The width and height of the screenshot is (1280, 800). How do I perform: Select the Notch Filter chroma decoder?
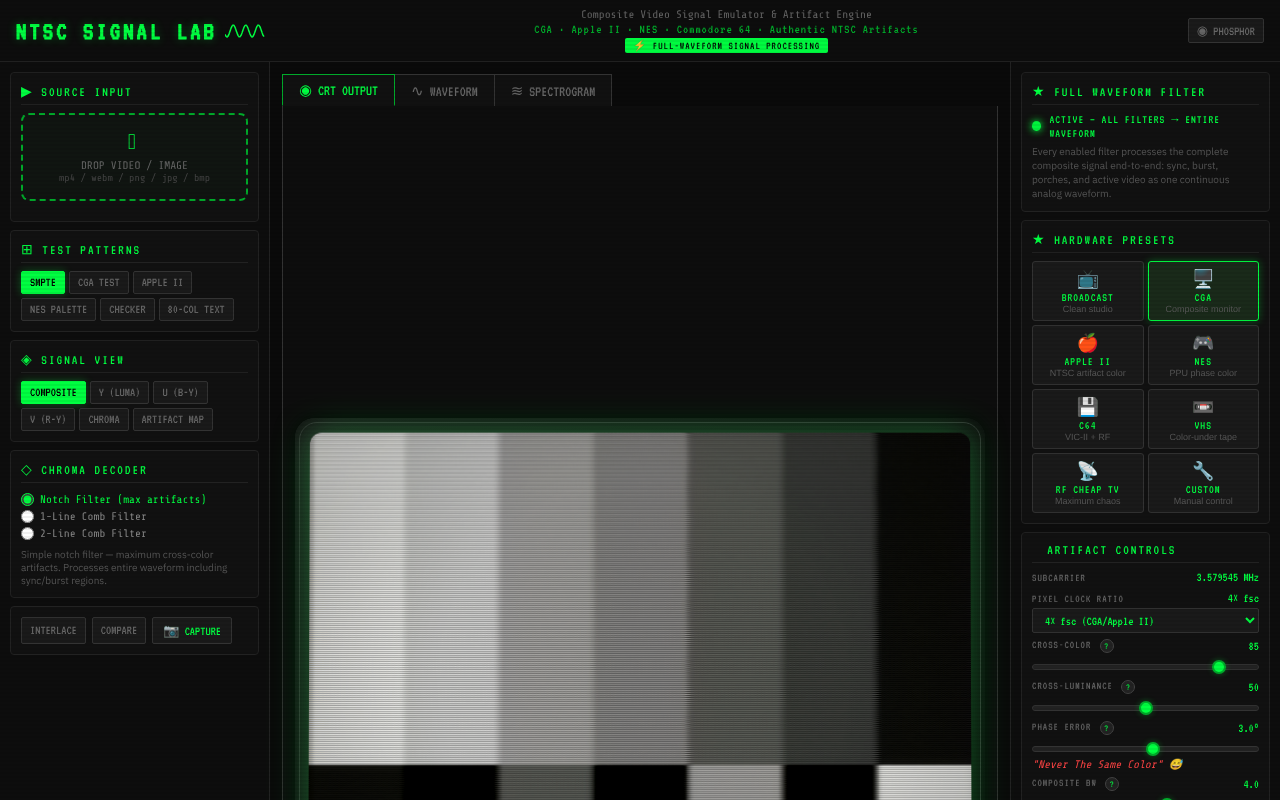(x=29, y=499)
